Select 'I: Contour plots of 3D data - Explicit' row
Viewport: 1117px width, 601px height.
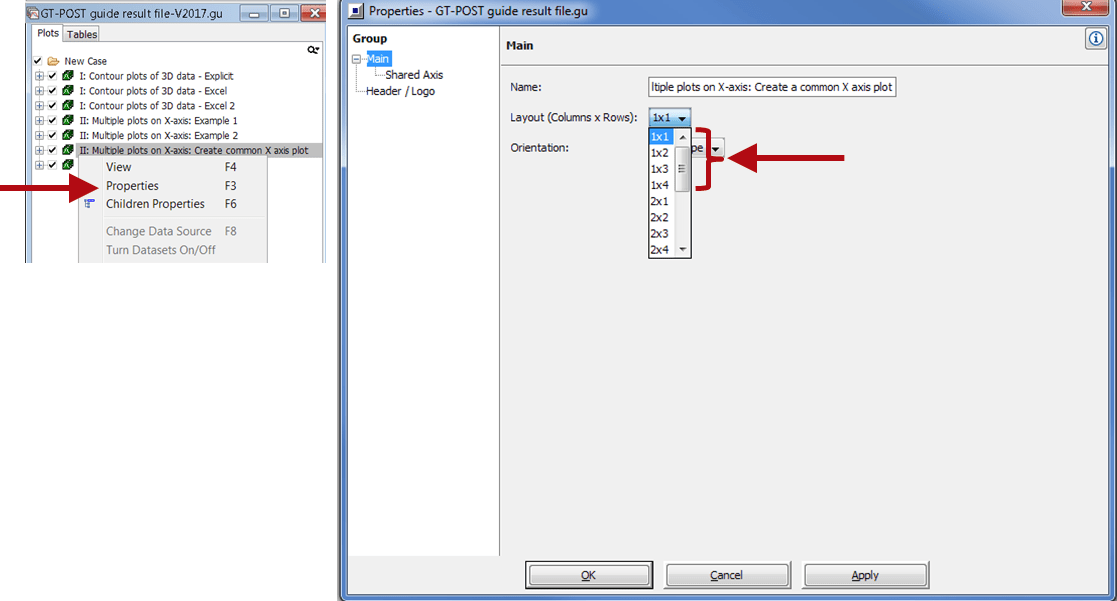click(156, 75)
